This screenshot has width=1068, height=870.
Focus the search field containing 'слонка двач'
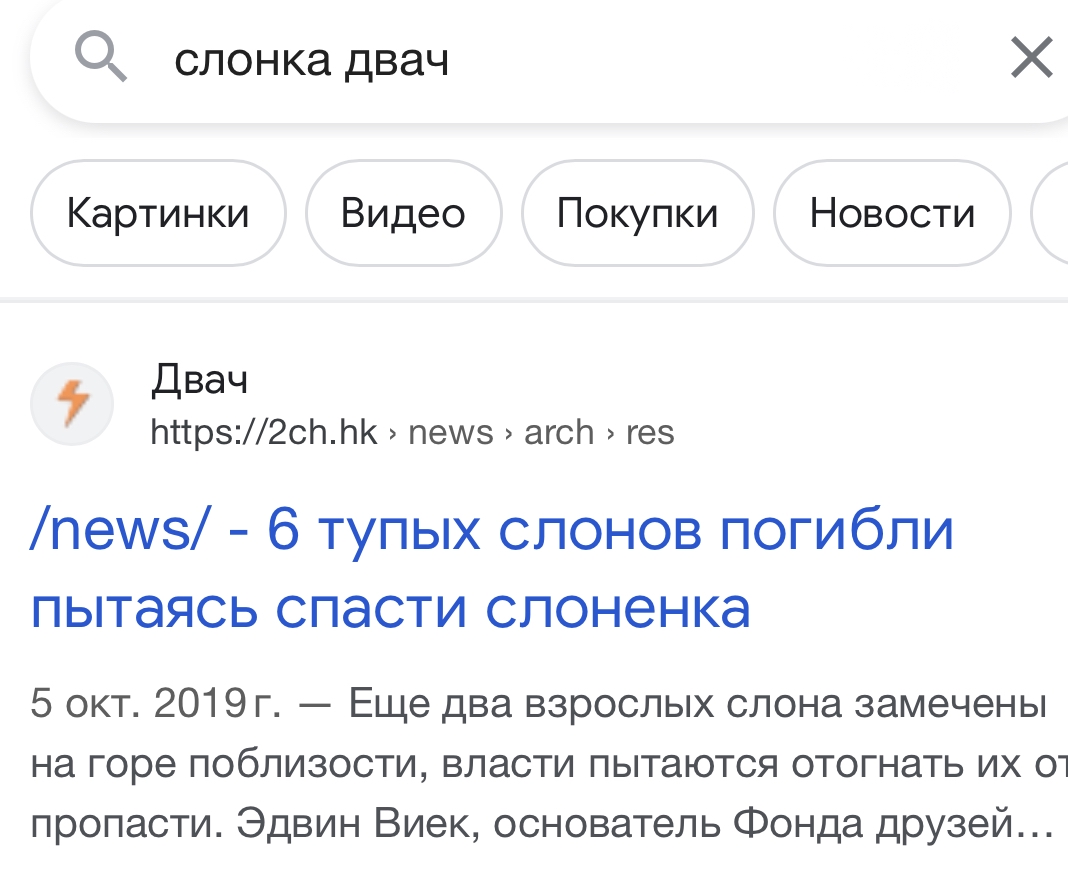(x=559, y=60)
